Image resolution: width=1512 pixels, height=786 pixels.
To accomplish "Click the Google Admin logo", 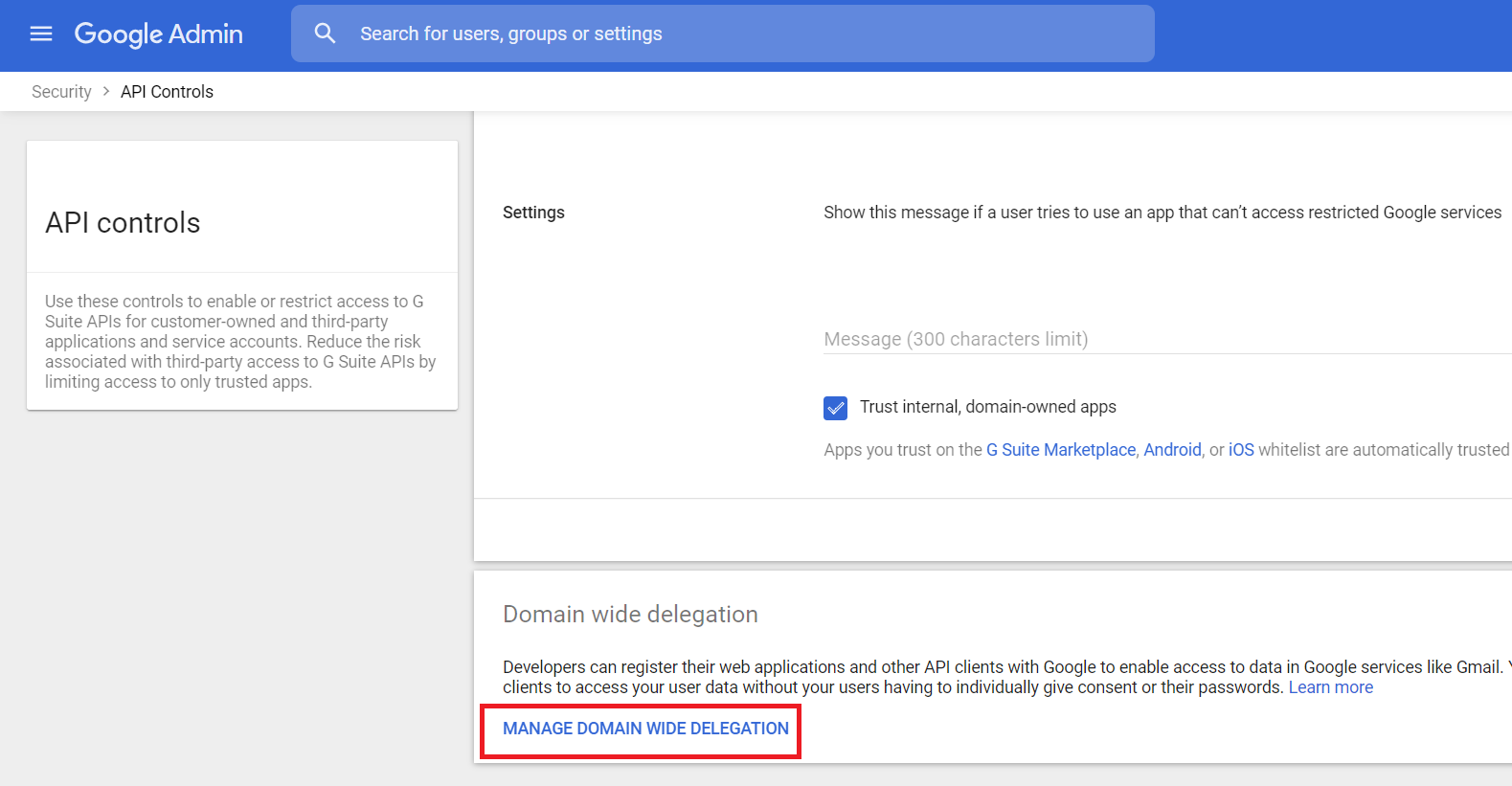I will [x=159, y=34].
